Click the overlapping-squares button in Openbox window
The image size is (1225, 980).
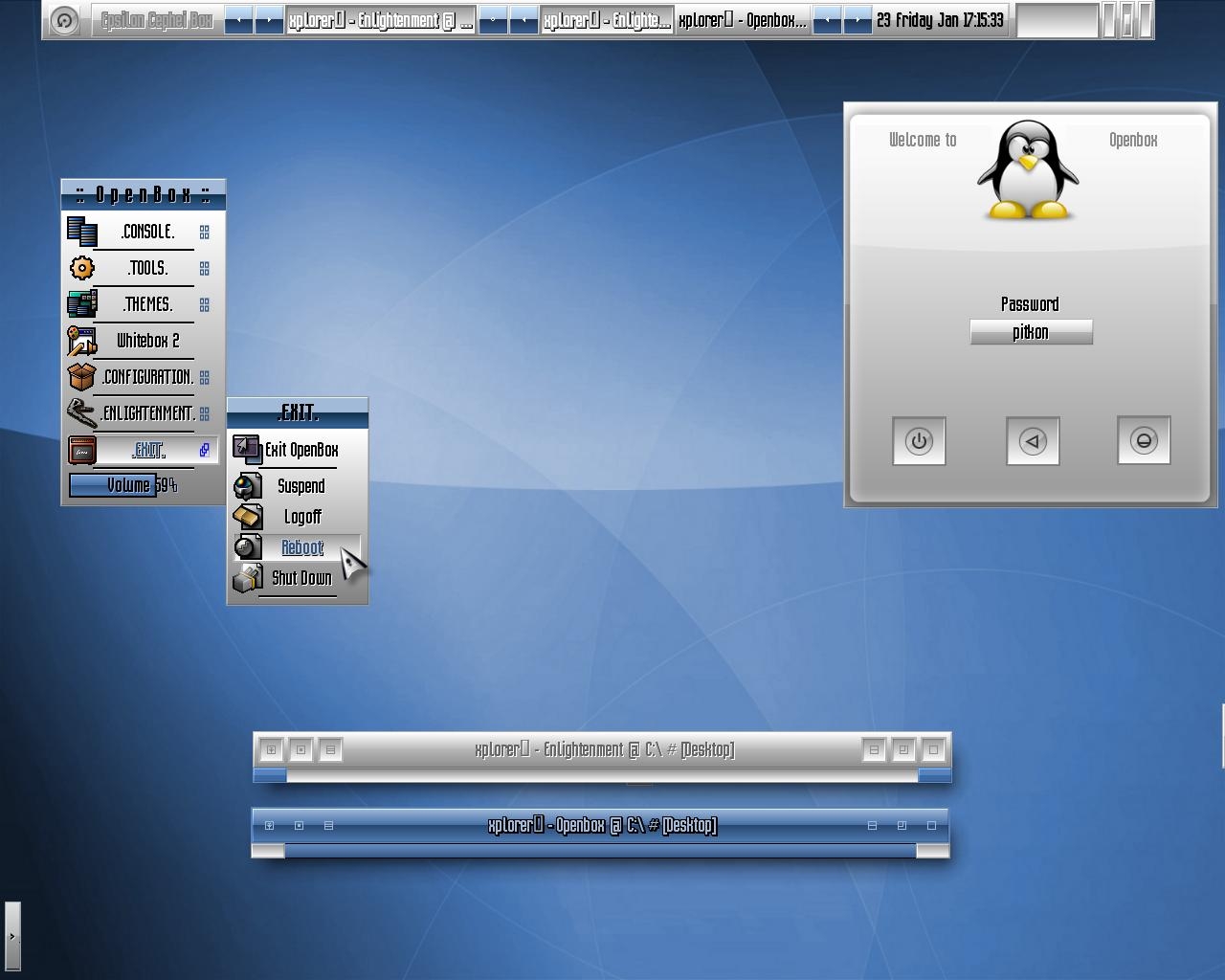(902, 825)
